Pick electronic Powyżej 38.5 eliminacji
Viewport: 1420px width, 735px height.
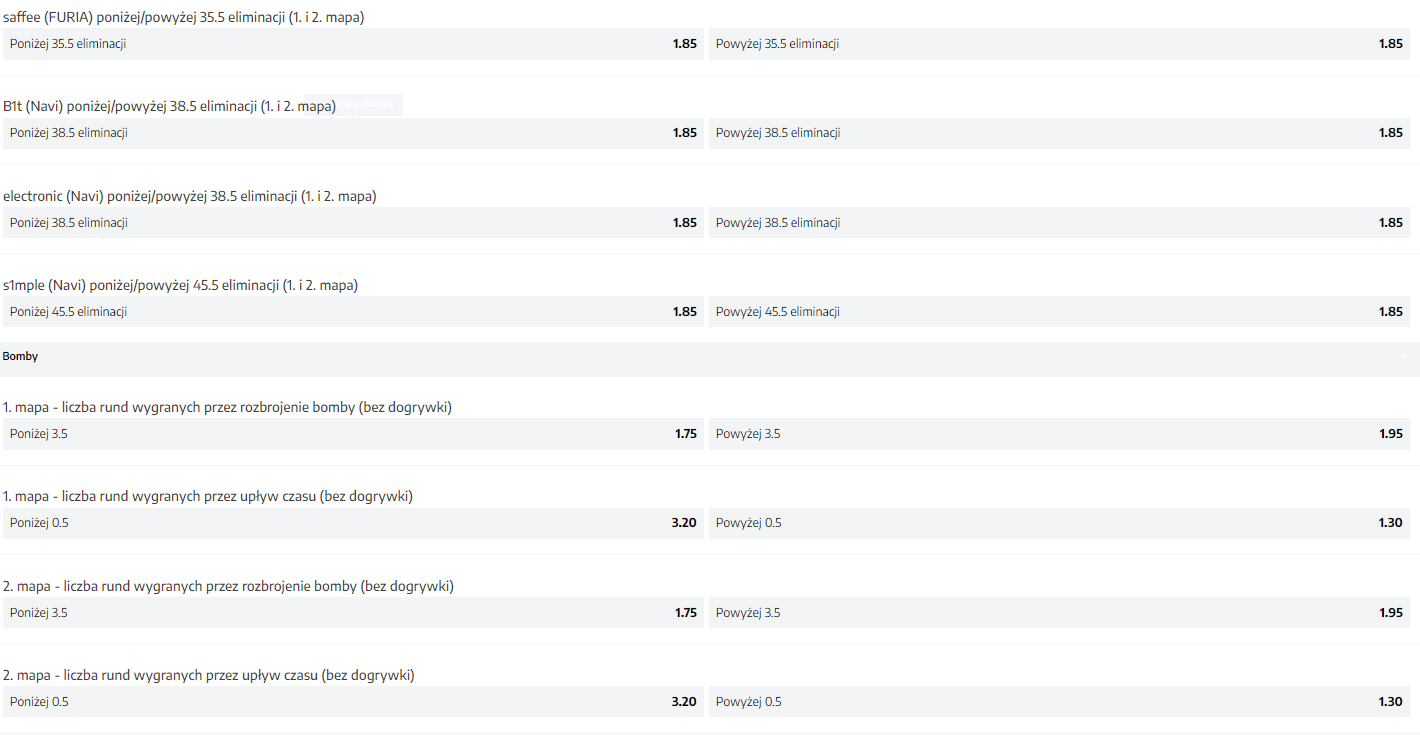(x=1059, y=223)
